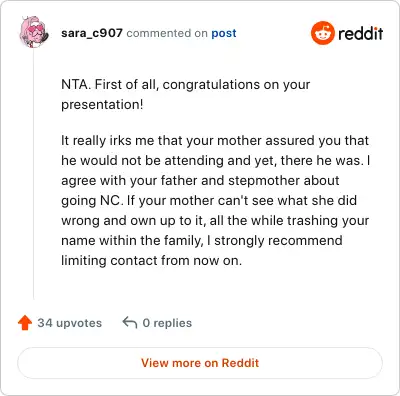Upvote with the orange arrow icon
400x396 pixels.
[x=25, y=323]
